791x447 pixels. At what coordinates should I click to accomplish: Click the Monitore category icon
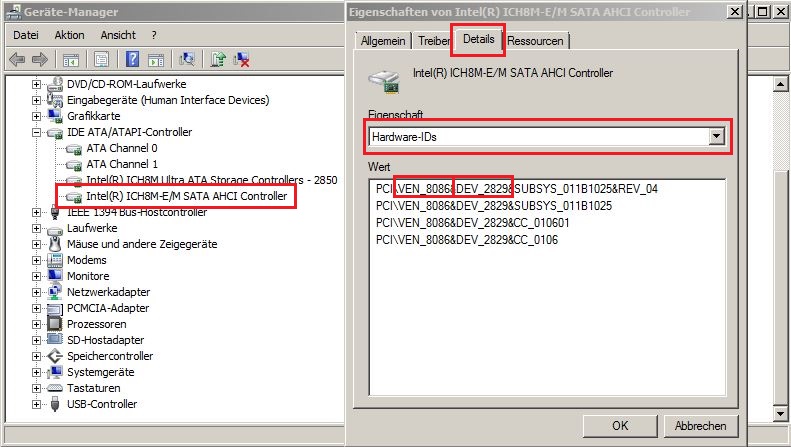[x=54, y=276]
